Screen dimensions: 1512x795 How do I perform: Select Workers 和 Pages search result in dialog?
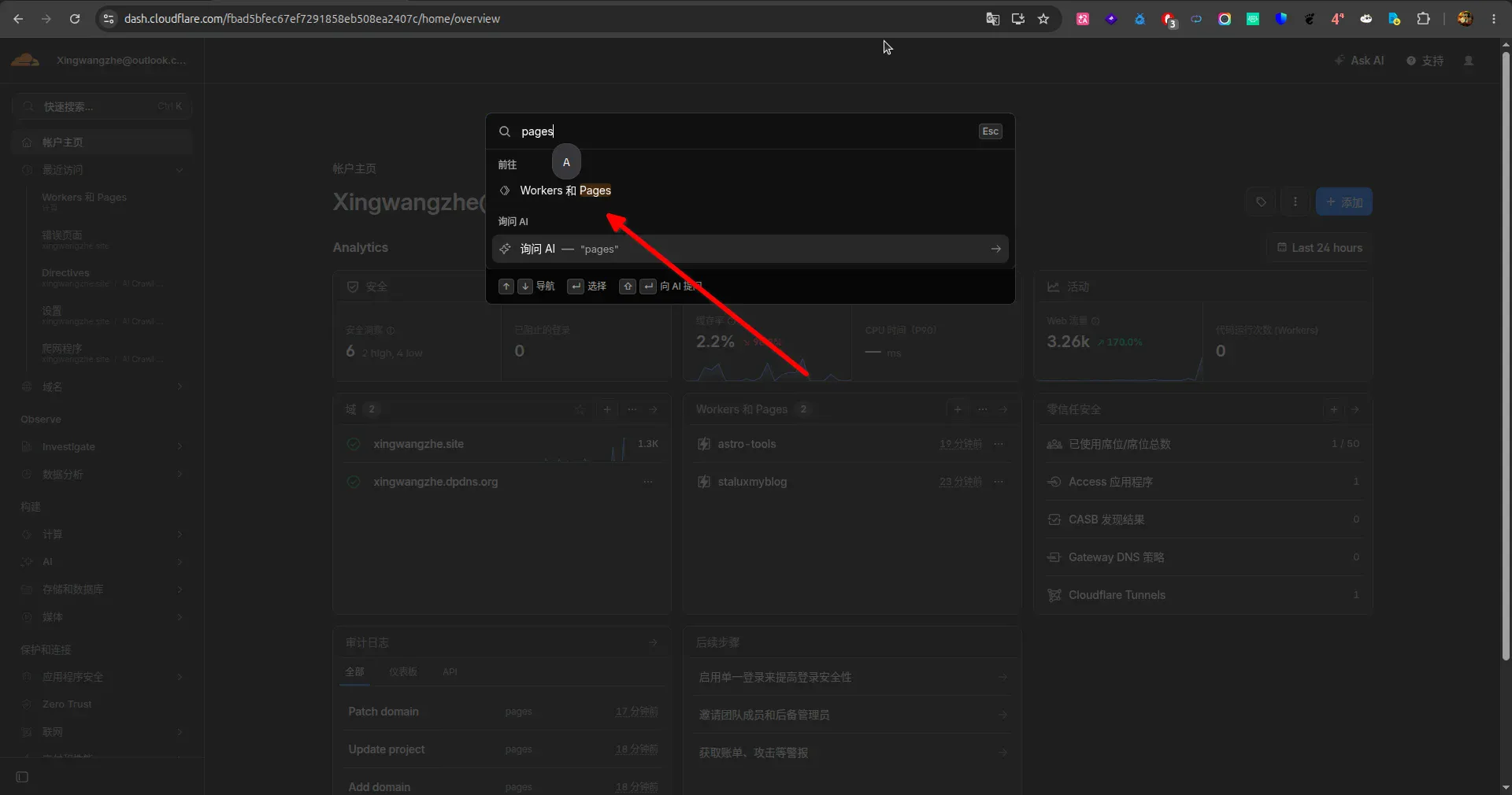pyautogui.click(x=750, y=190)
